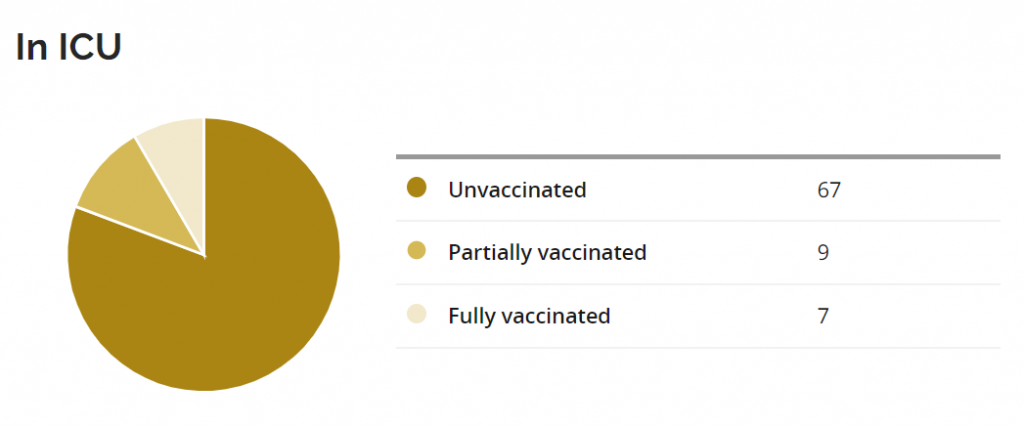Click the pie chart center where slices meet

coord(204,254)
